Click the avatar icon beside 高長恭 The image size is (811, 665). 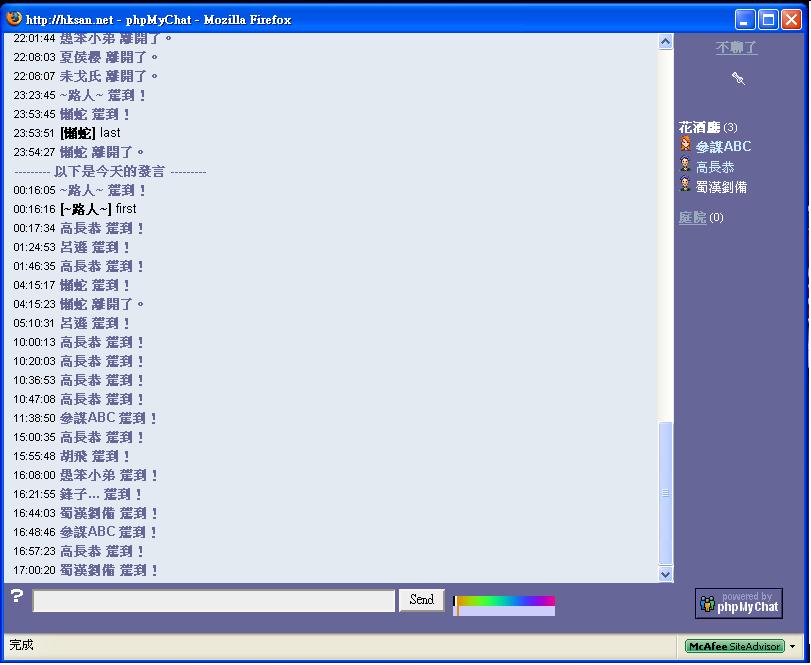click(x=685, y=164)
